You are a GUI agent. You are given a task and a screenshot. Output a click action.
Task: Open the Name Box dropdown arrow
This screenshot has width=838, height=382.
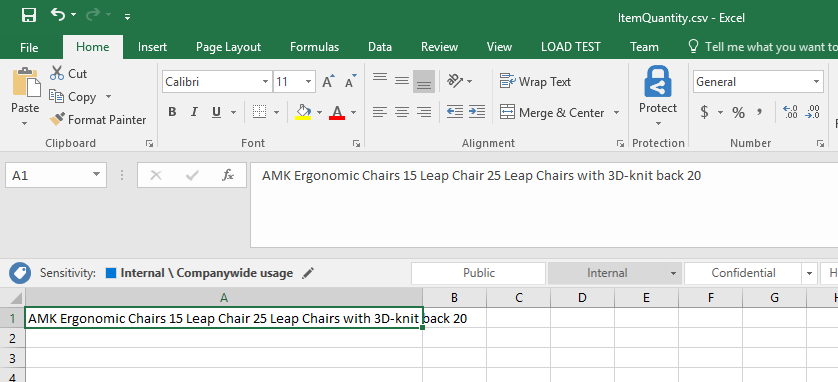pyautogui.click(x=96, y=174)
